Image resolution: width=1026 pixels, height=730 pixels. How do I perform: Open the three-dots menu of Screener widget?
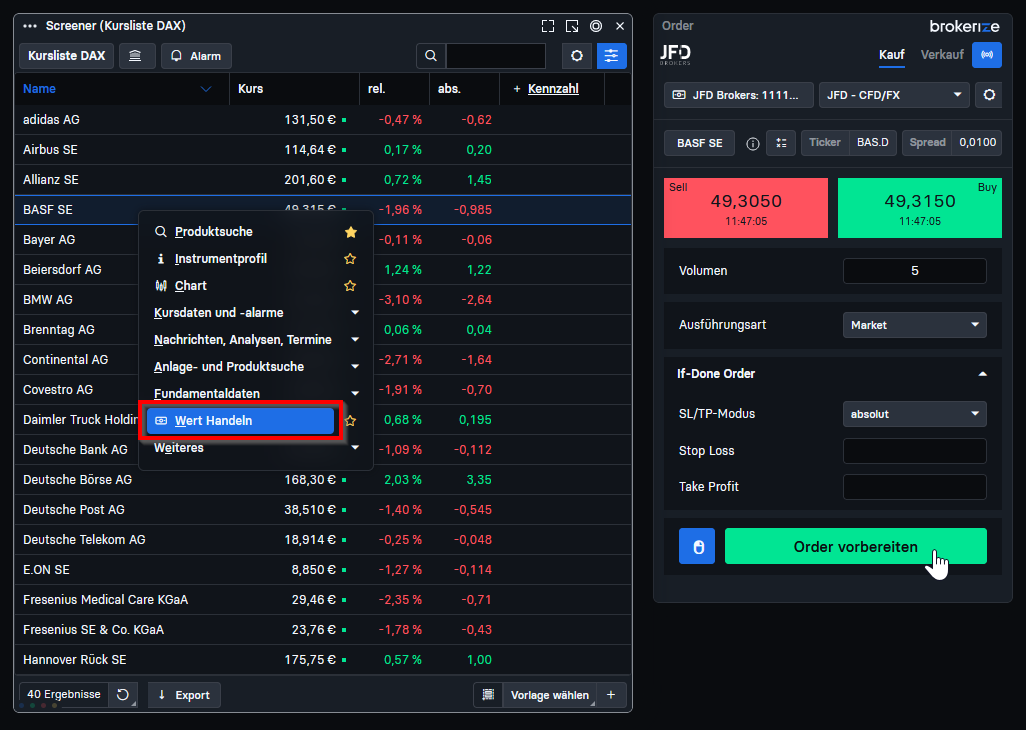[30, 26]
